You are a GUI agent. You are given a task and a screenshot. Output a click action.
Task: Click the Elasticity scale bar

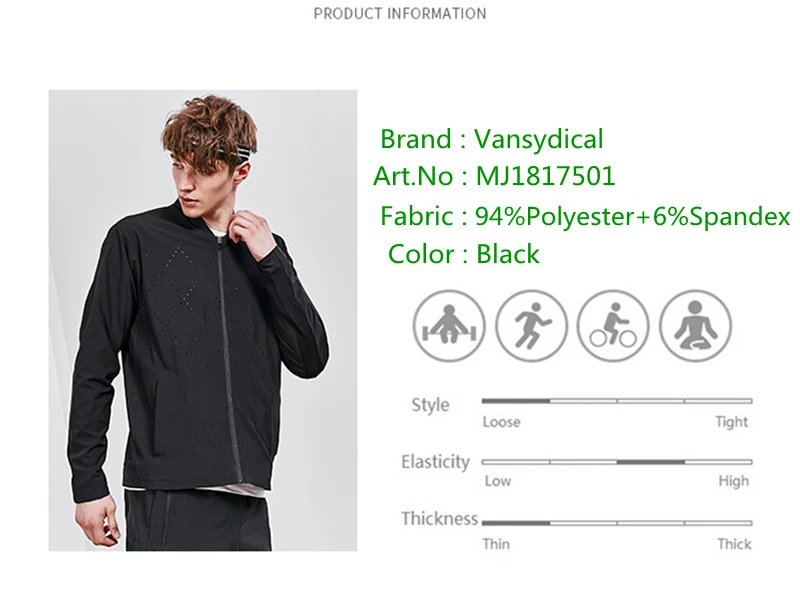tap(617, 462)
